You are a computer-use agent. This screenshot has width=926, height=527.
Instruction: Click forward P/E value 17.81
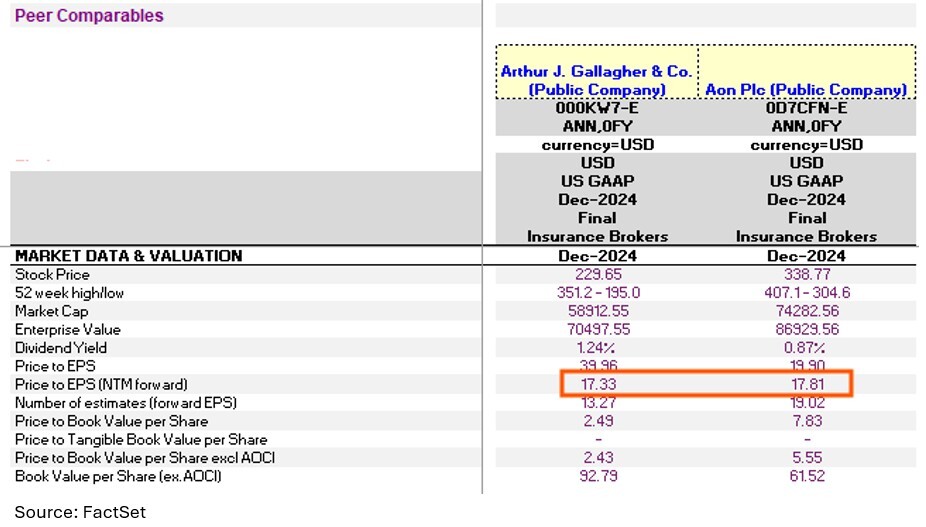807,385
